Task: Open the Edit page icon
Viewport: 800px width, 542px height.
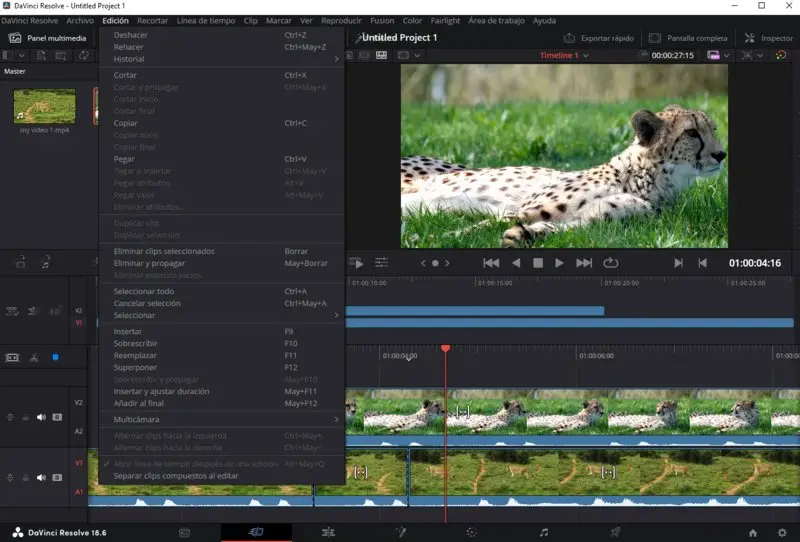Action: [x=328, y=532]
